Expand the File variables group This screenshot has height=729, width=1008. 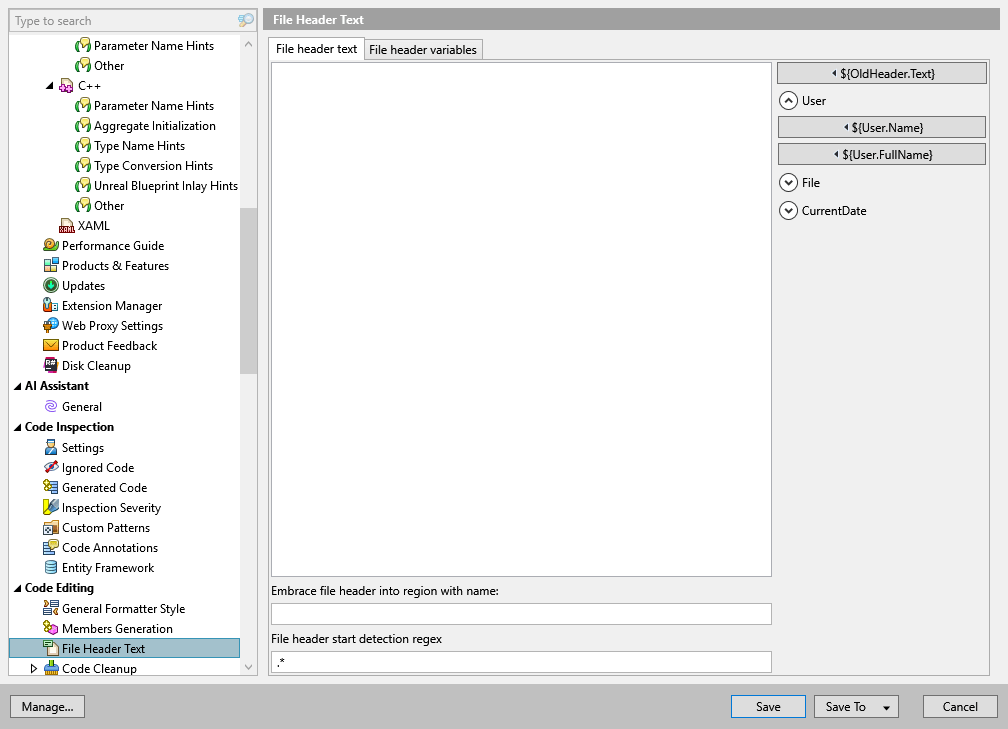click(x=790, y=182)
